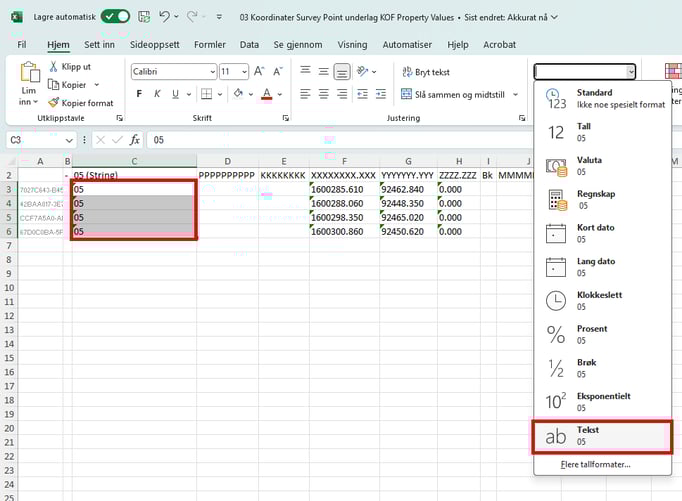The width and height of the screenshot is (682, 501).
Task: Select Valuta currency format option
Action: (602, 166)
